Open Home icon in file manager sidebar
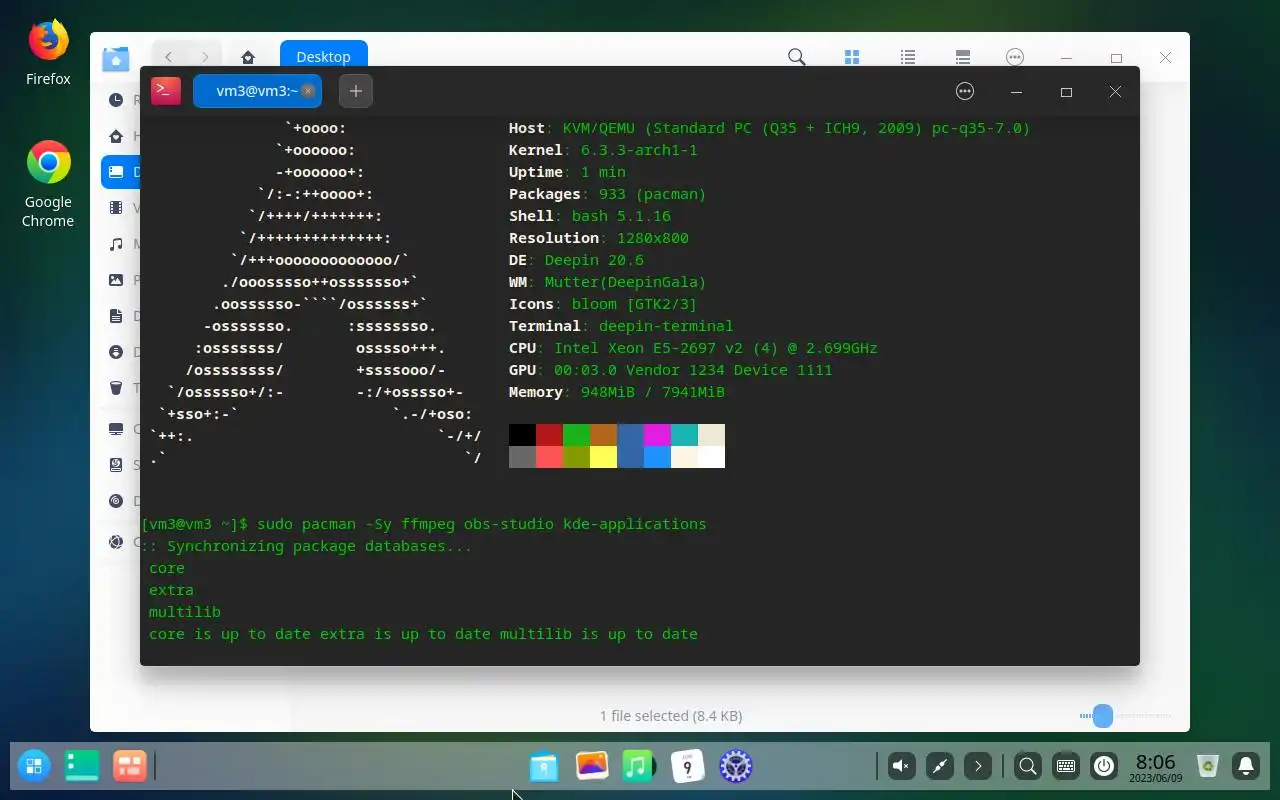This screenshot has height=800, width=1280. pos(116,135)
